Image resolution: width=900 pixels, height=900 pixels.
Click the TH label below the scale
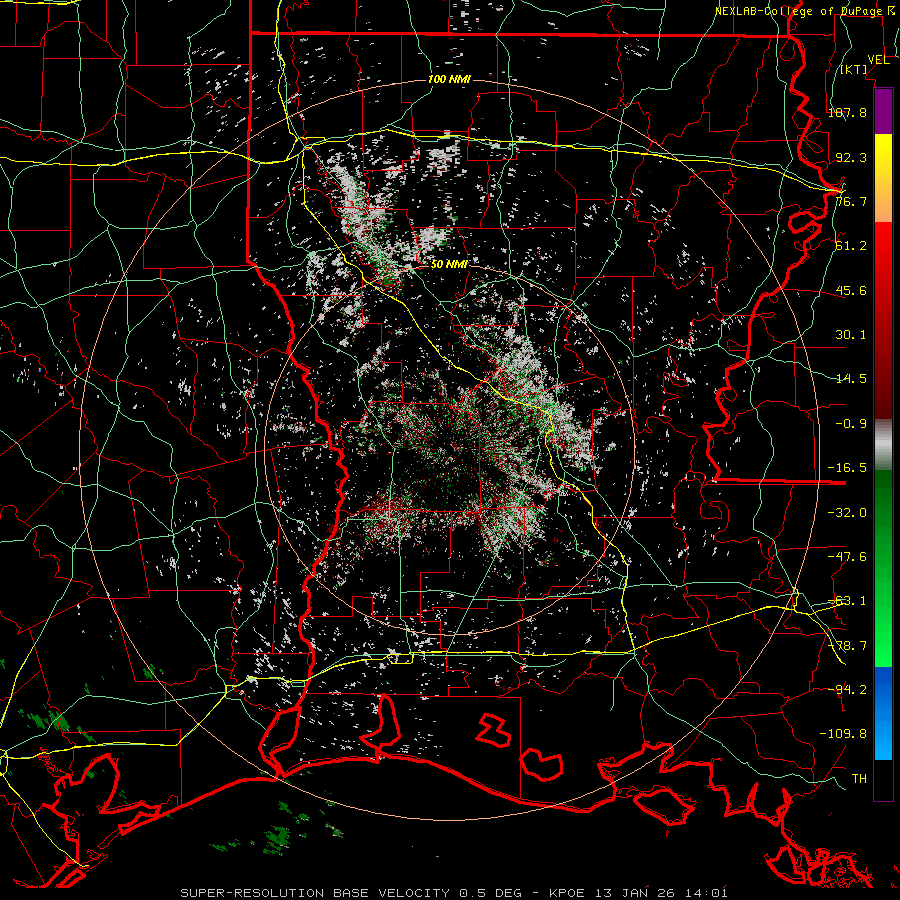(x=859, y=778)
